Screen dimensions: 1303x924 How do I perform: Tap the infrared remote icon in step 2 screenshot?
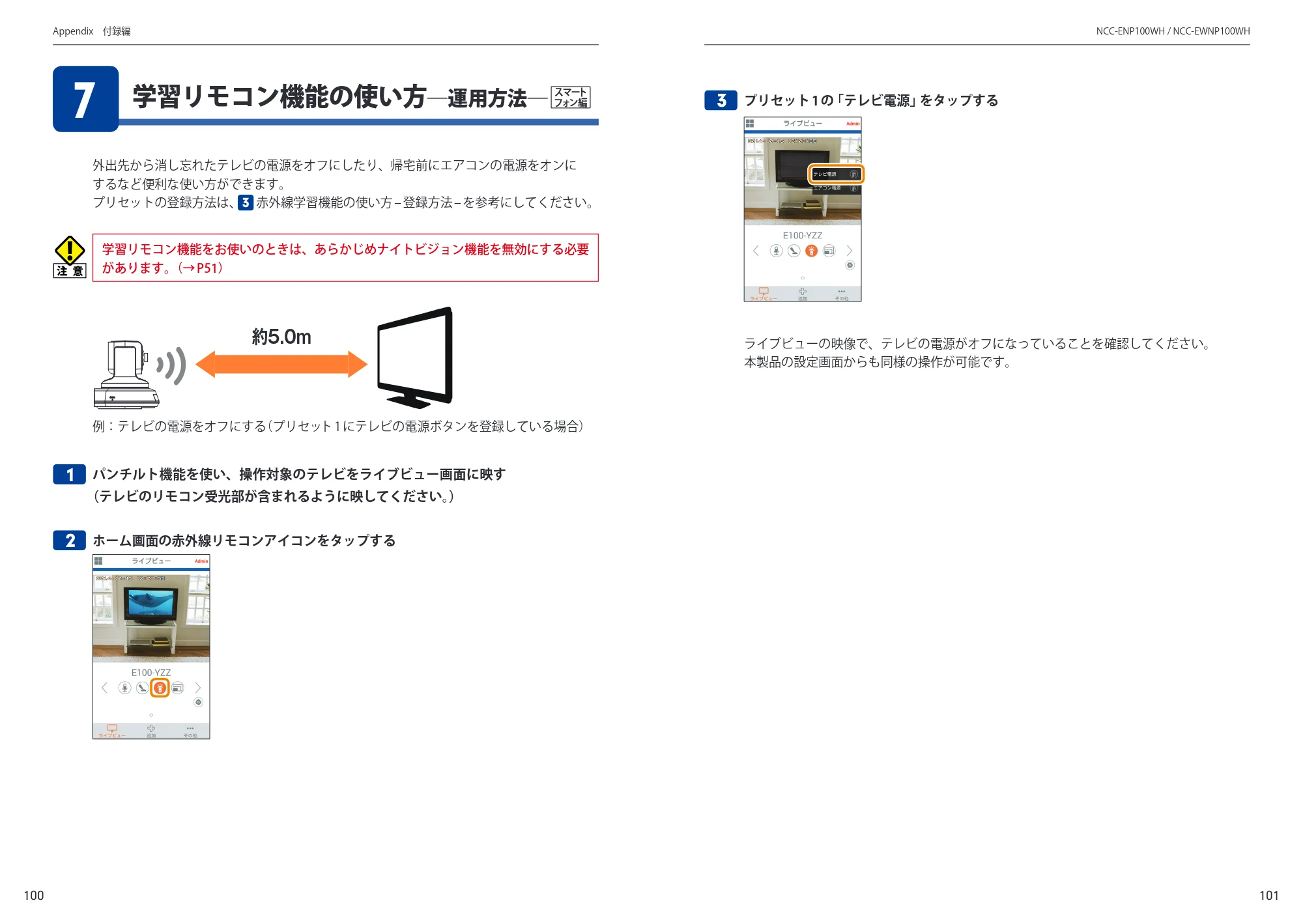point(160,688)
